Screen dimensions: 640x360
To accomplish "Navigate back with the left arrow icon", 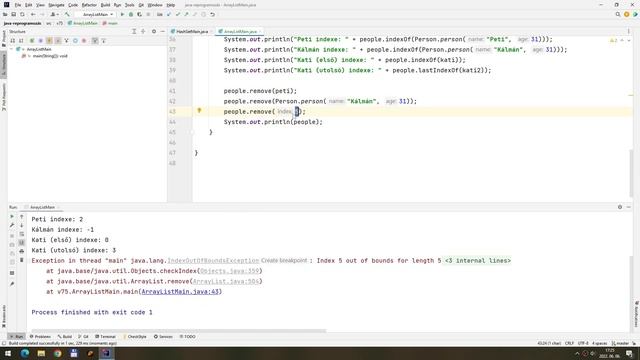I will (33, 14).
